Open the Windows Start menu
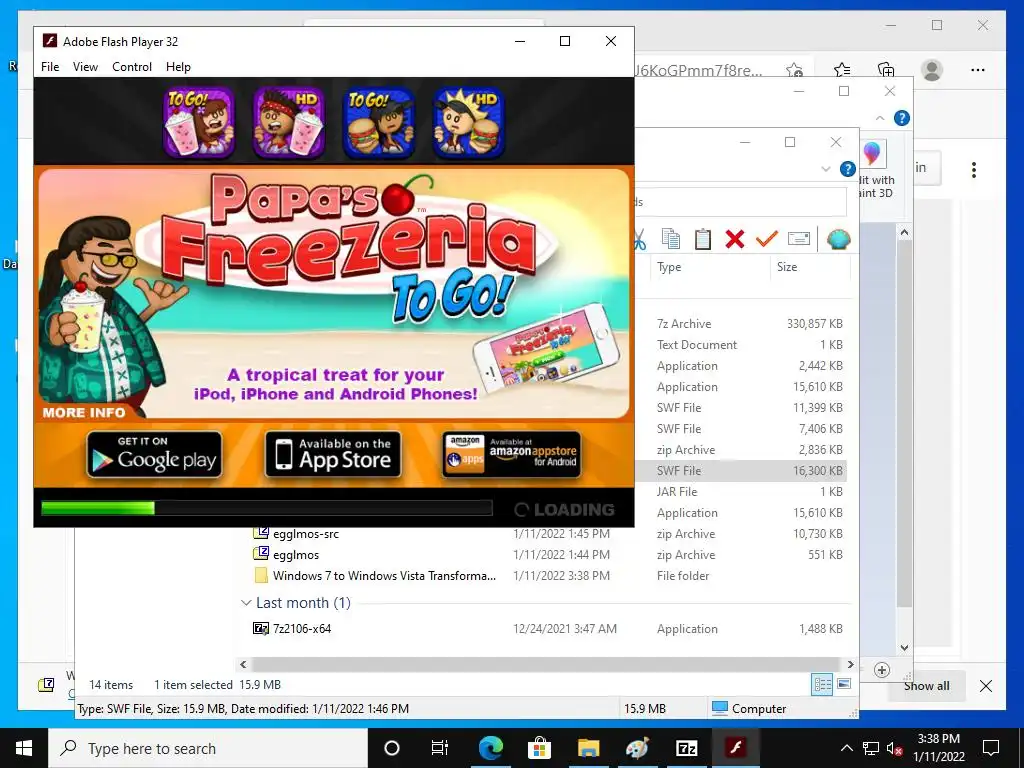Screen dimensions: 1024x768 pyautogui.click(x=24, y=748)
